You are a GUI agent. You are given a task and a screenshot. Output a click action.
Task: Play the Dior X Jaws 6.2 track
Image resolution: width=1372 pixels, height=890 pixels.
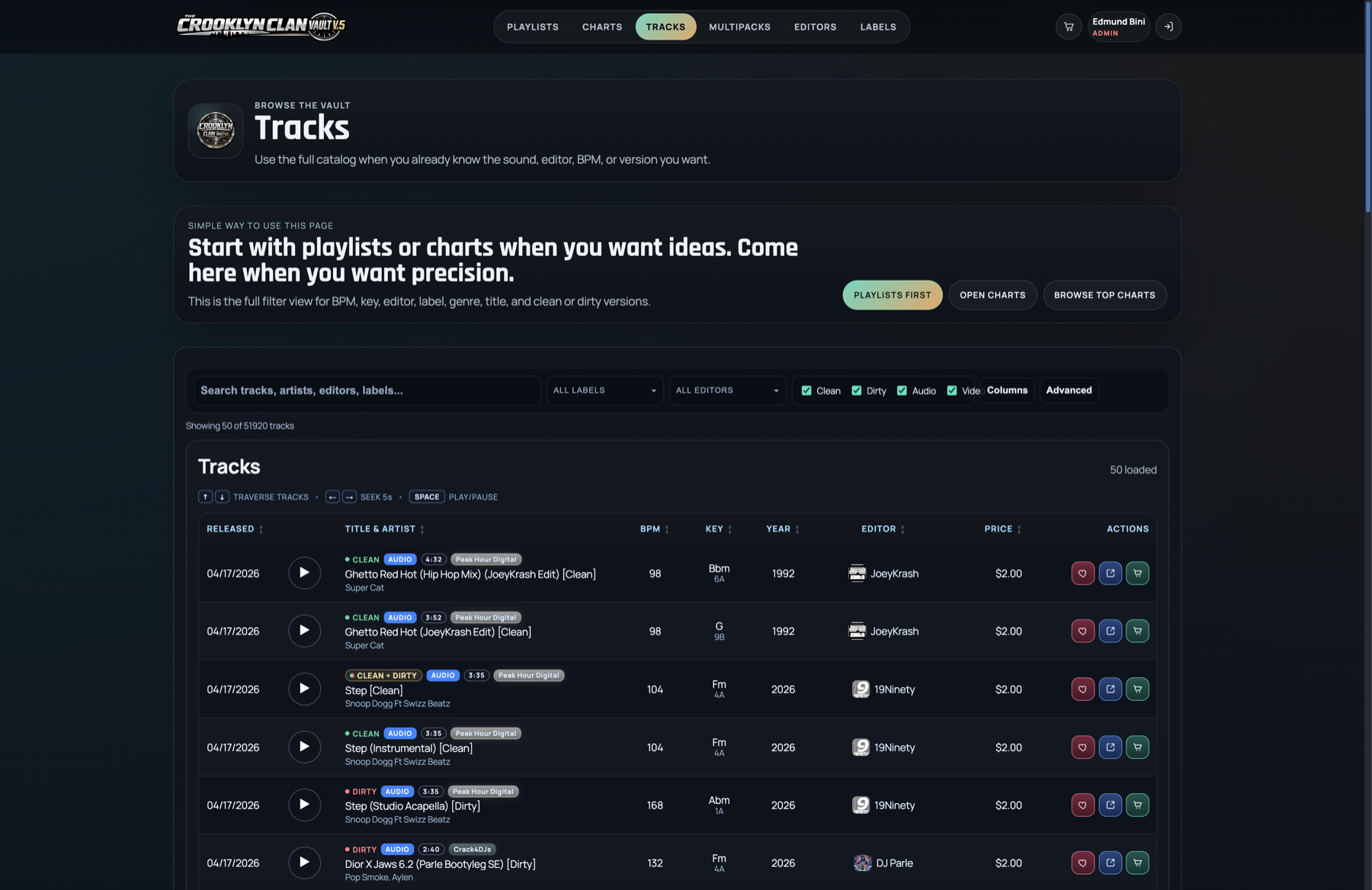(304, 863)
